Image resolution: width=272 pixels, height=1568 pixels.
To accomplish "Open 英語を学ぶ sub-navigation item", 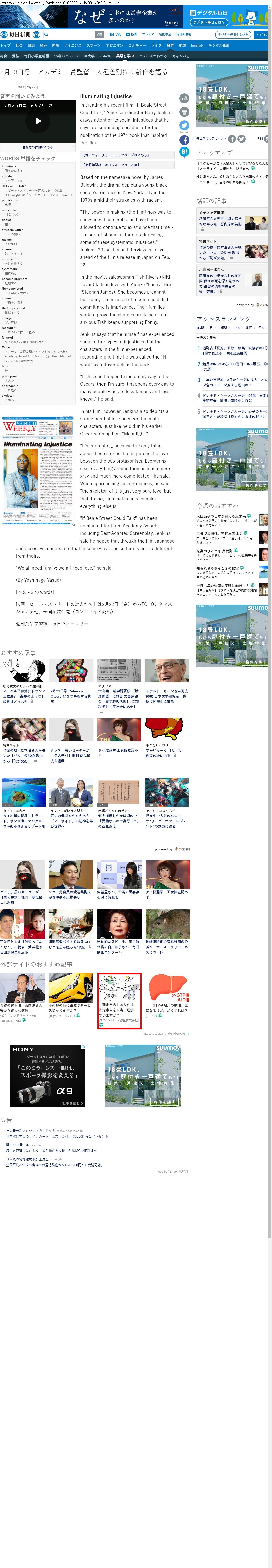I will point(125,56).
